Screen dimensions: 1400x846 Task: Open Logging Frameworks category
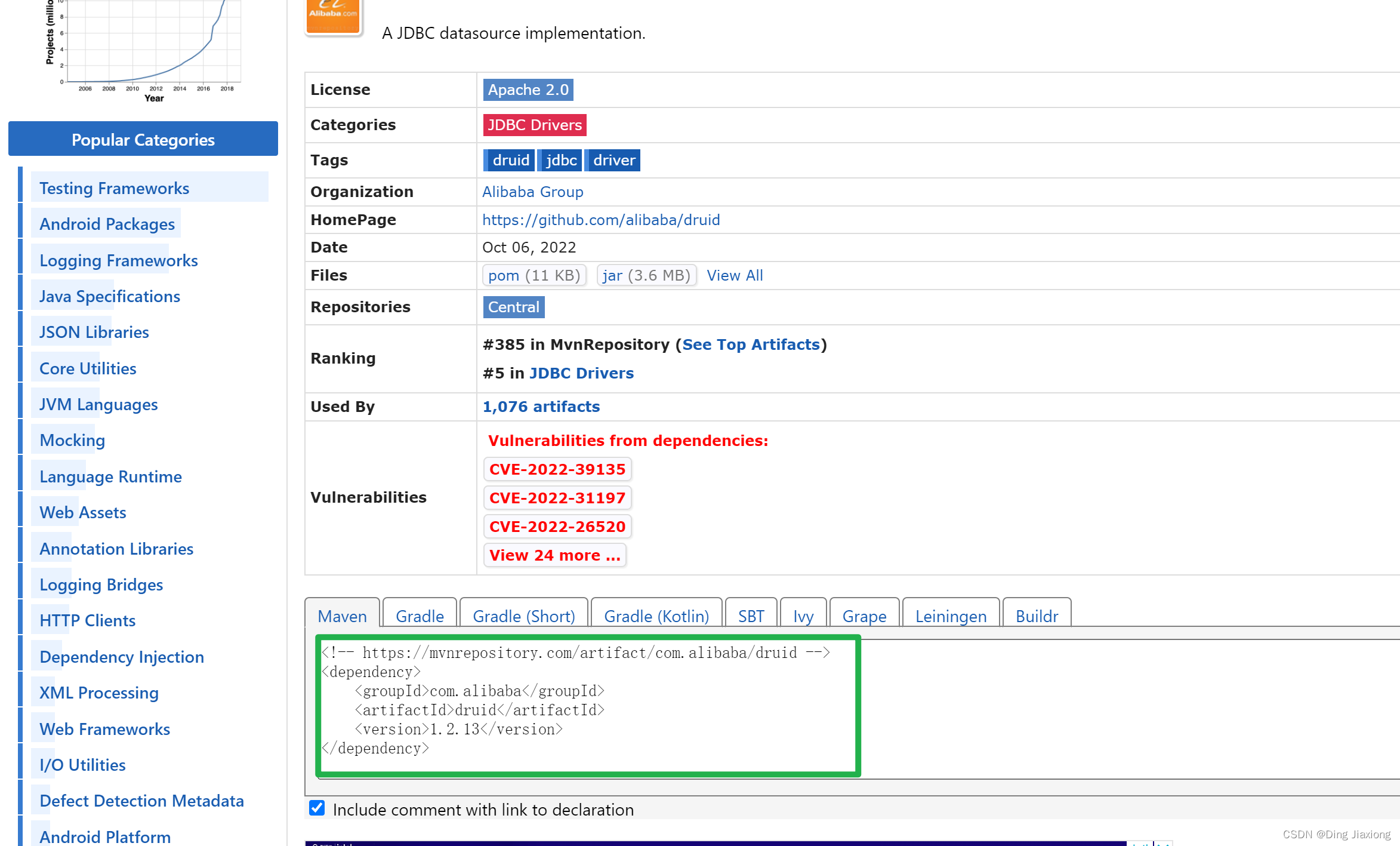[x=119, y=260]
